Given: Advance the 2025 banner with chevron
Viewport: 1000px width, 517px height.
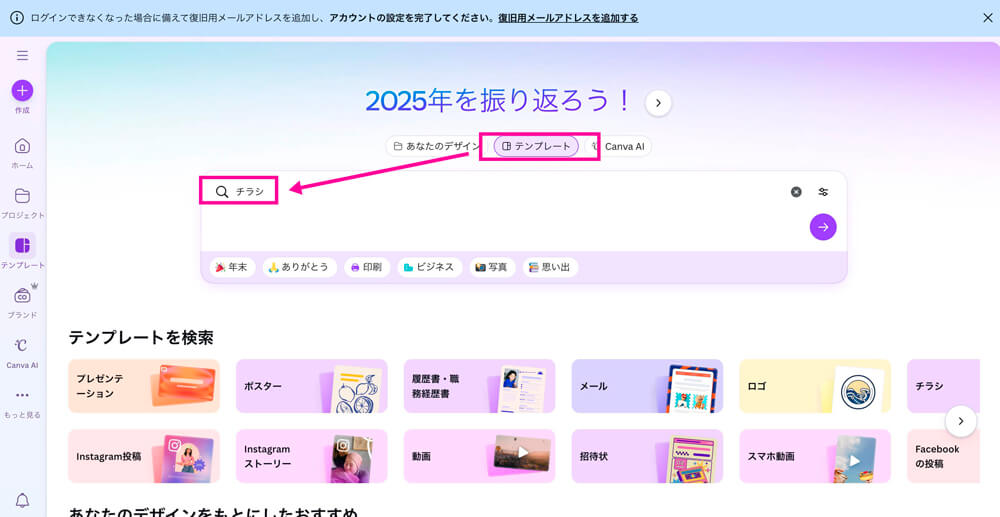Looking at the screenshot, I should click(x=658, y=103).
